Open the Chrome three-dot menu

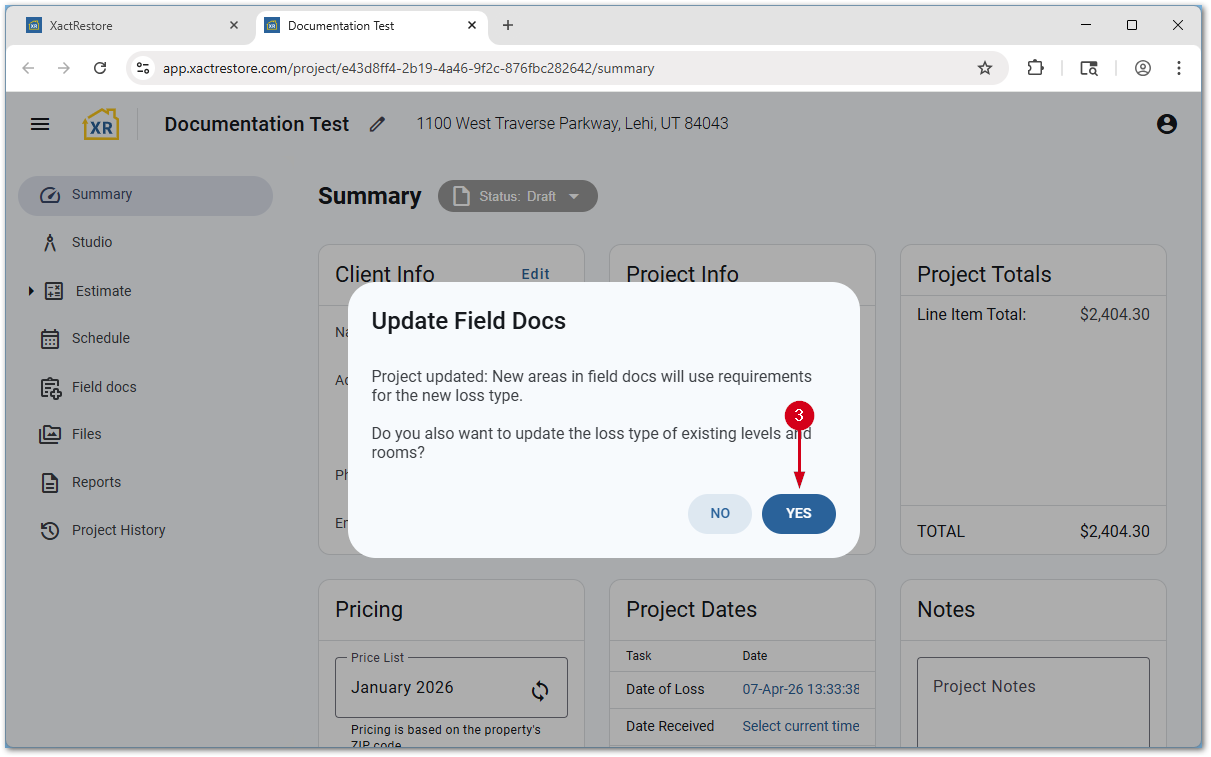tap(1179, 68)
